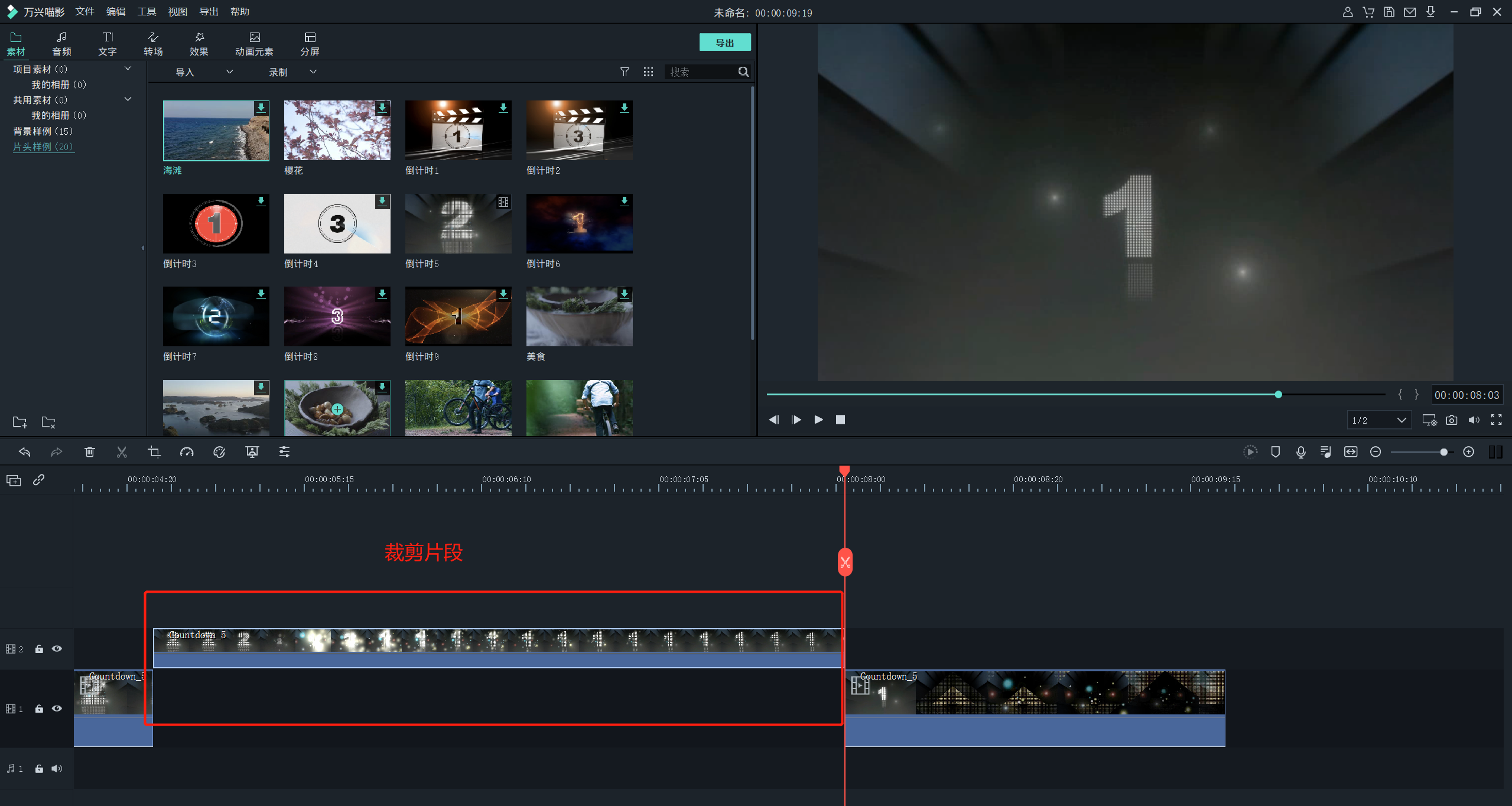Toggle visibility of video track 1

(x=57, y=708)
